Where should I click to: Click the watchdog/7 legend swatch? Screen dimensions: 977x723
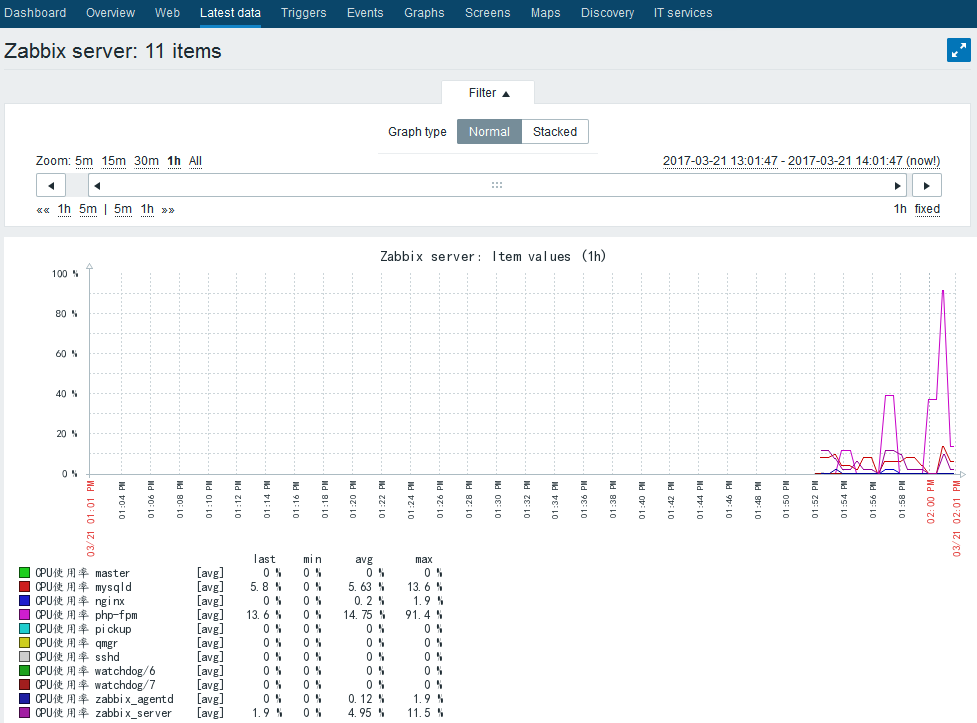[x=24, y=684]
